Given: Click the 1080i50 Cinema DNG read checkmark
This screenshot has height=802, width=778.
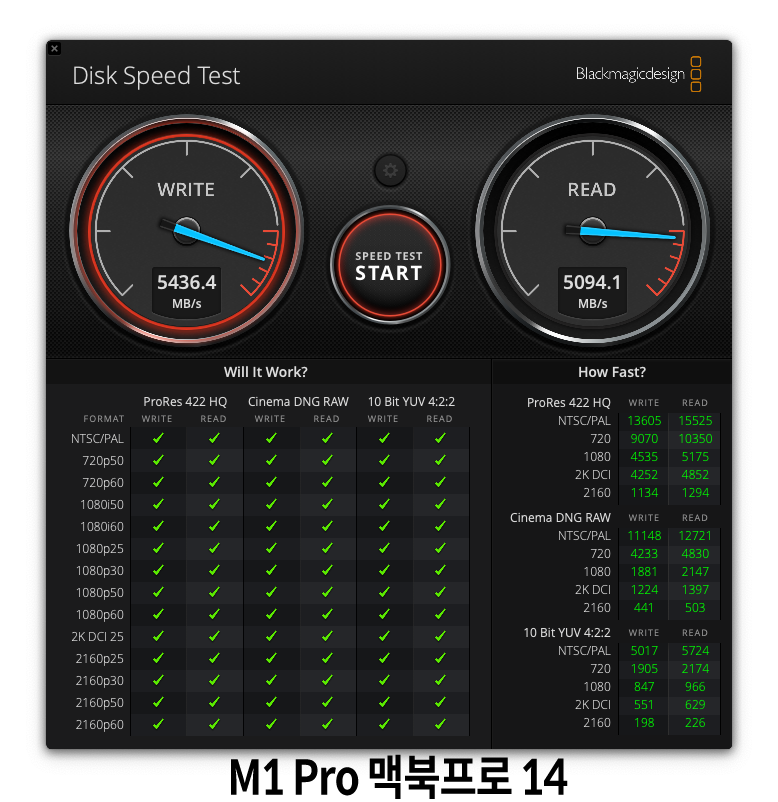Looking at the screenshot, I should [x=327, y=504].
